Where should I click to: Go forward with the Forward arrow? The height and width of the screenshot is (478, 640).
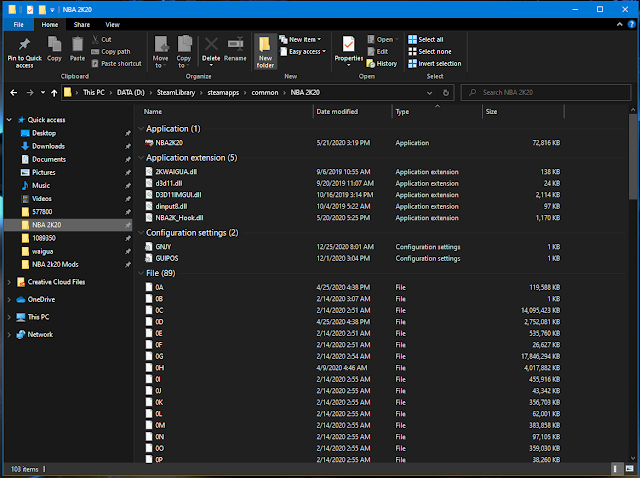pyautogui.click(x=30, y=93)
